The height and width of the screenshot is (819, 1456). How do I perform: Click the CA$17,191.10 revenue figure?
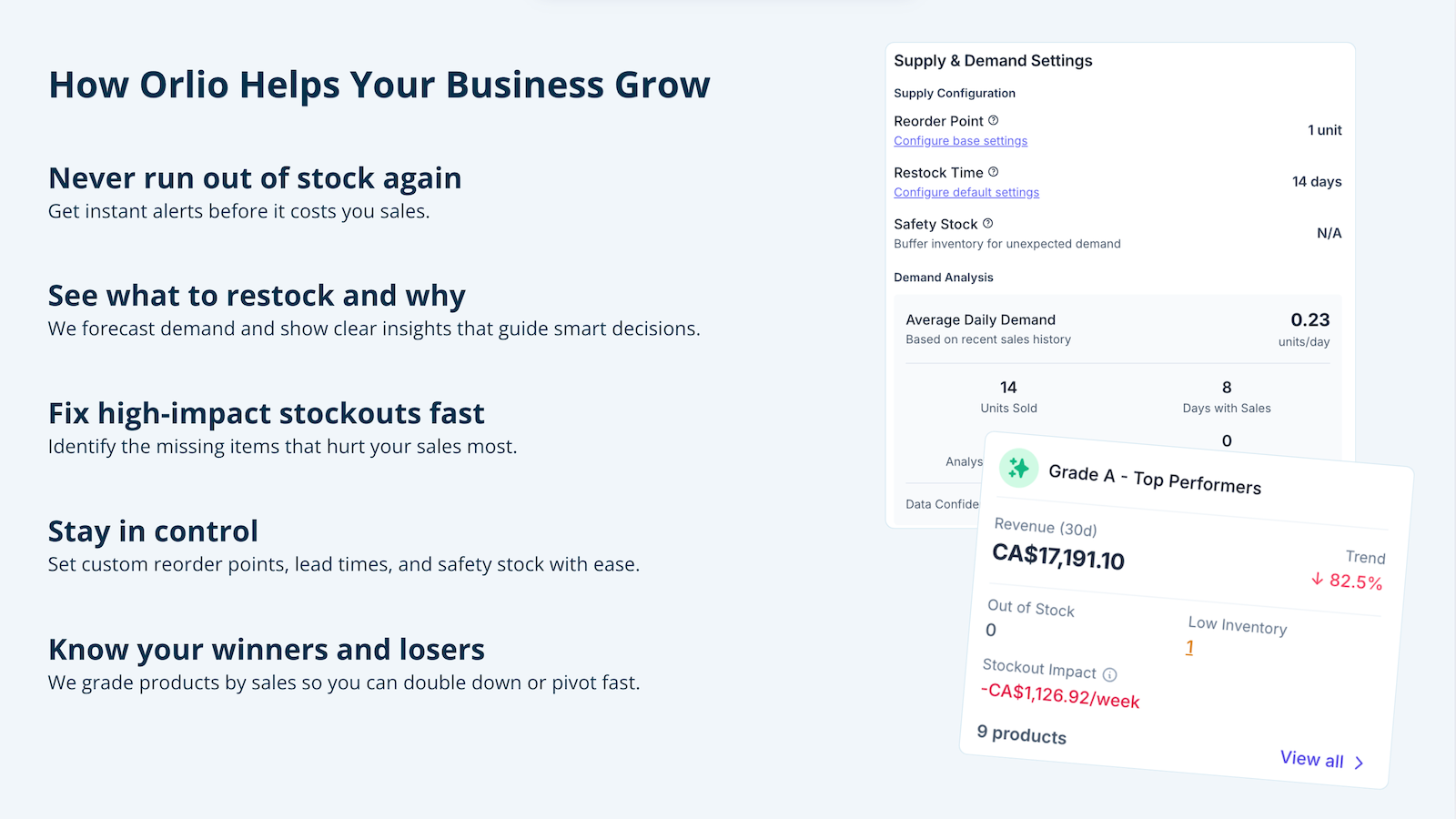pyautogui.click(x=1058, y=556)
